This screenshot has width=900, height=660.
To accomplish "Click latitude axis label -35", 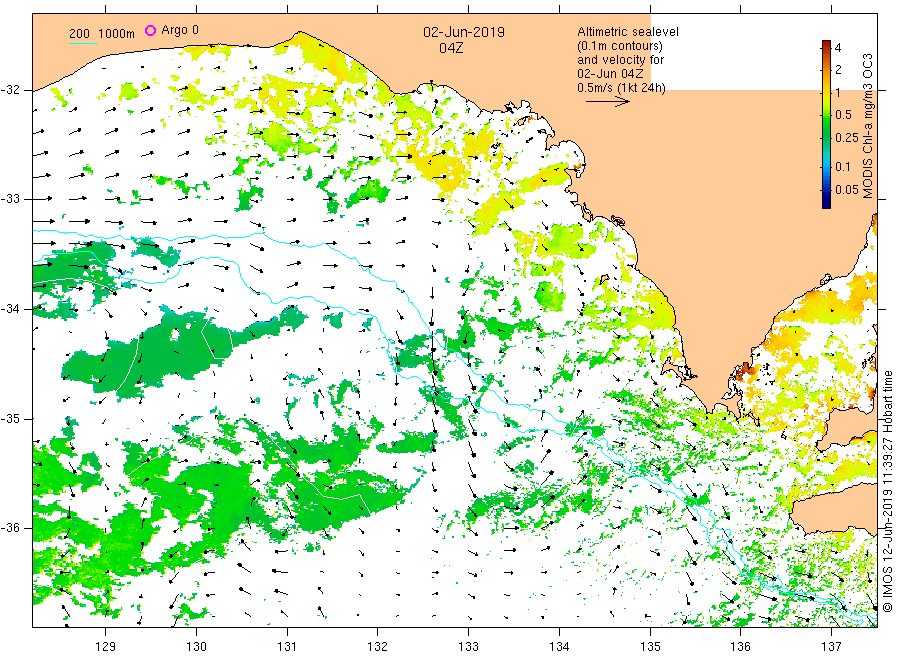I will (10, 419).
